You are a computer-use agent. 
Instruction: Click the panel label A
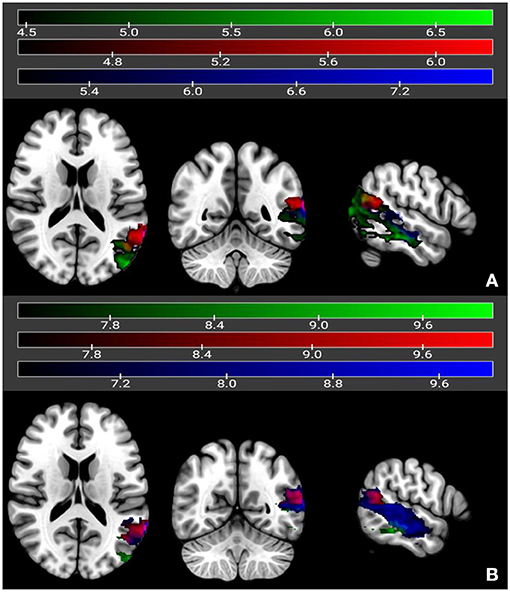(x=492, y=281)
